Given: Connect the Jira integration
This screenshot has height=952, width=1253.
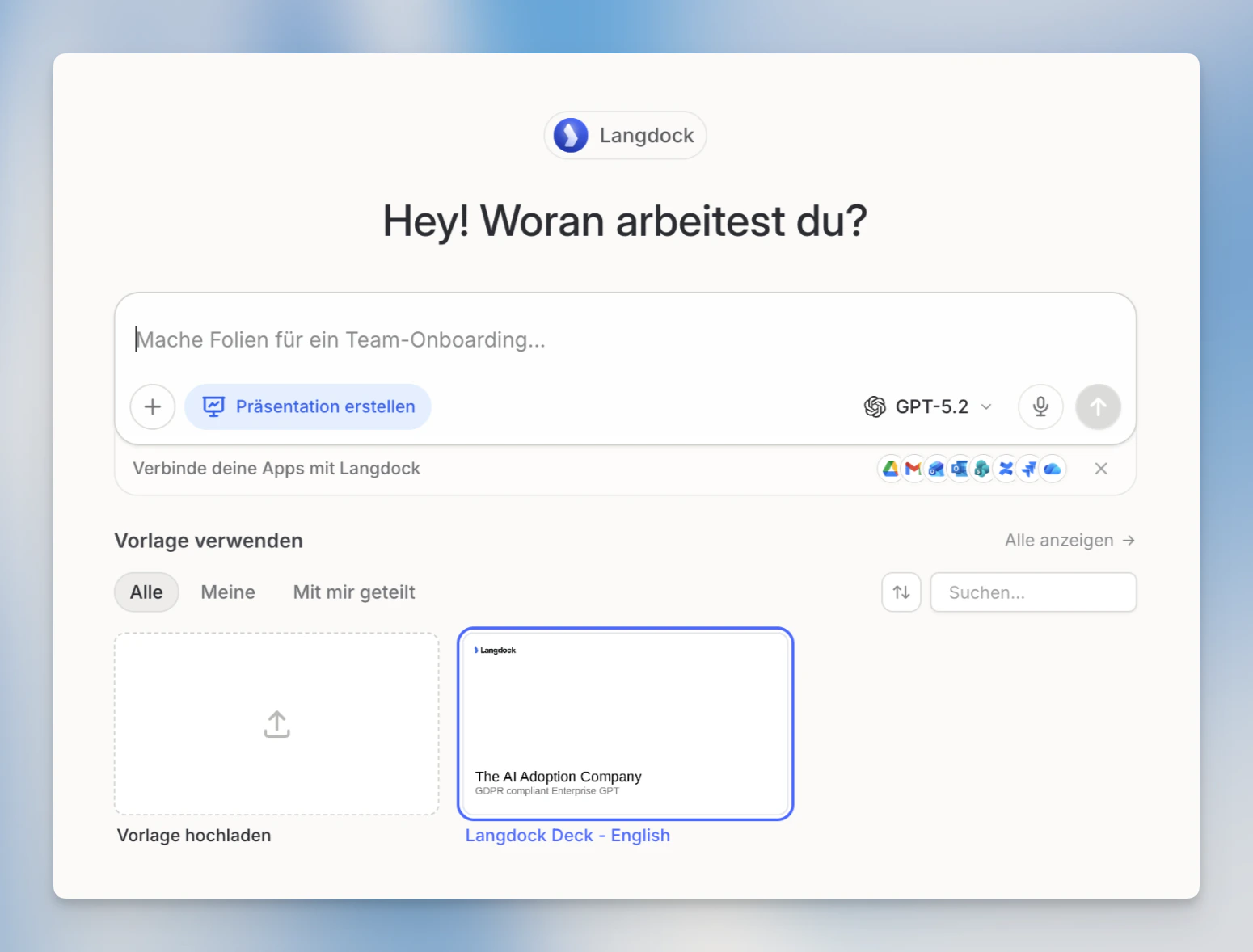Looking at the screenshot, I should pos(1028,469).
